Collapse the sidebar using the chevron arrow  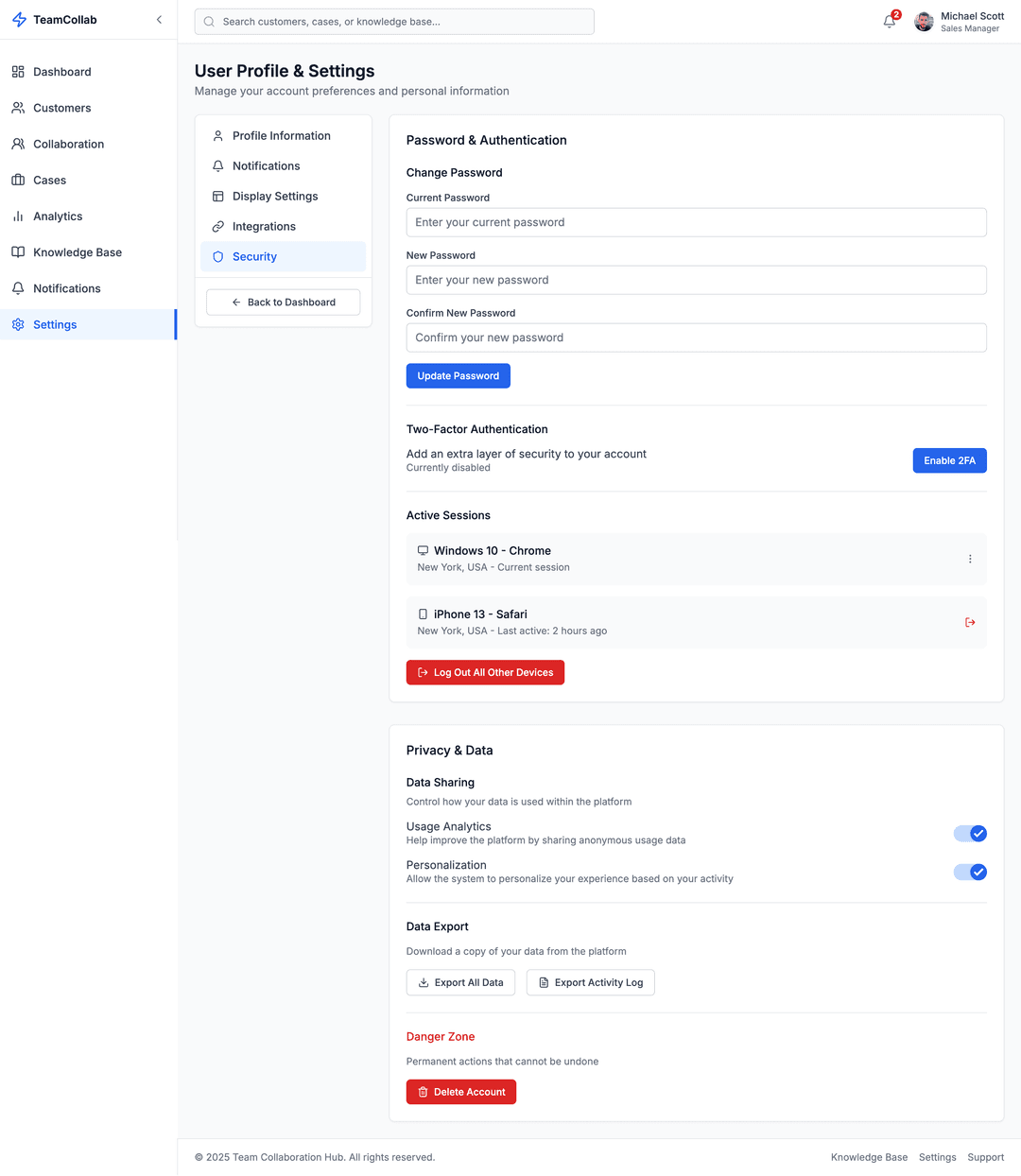(x=159, y=20)
